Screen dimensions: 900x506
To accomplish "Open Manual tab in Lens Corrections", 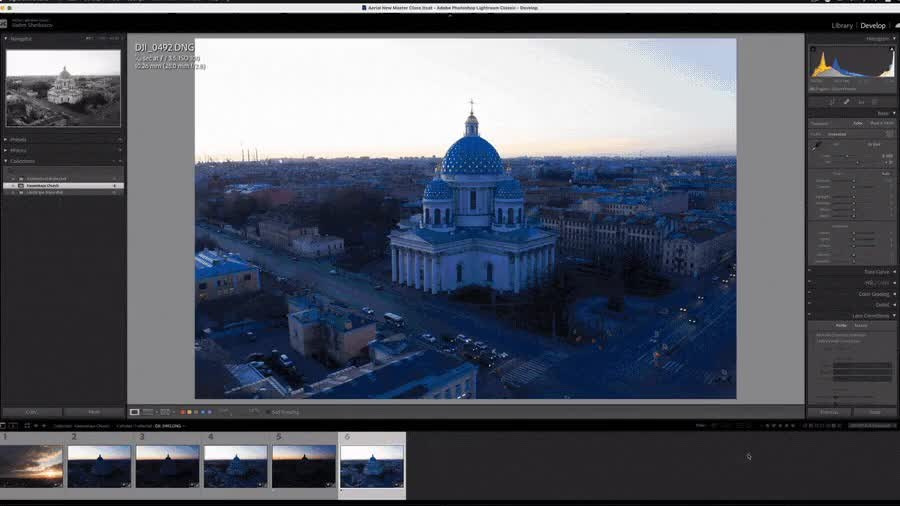I will click(x=860, y=325).
